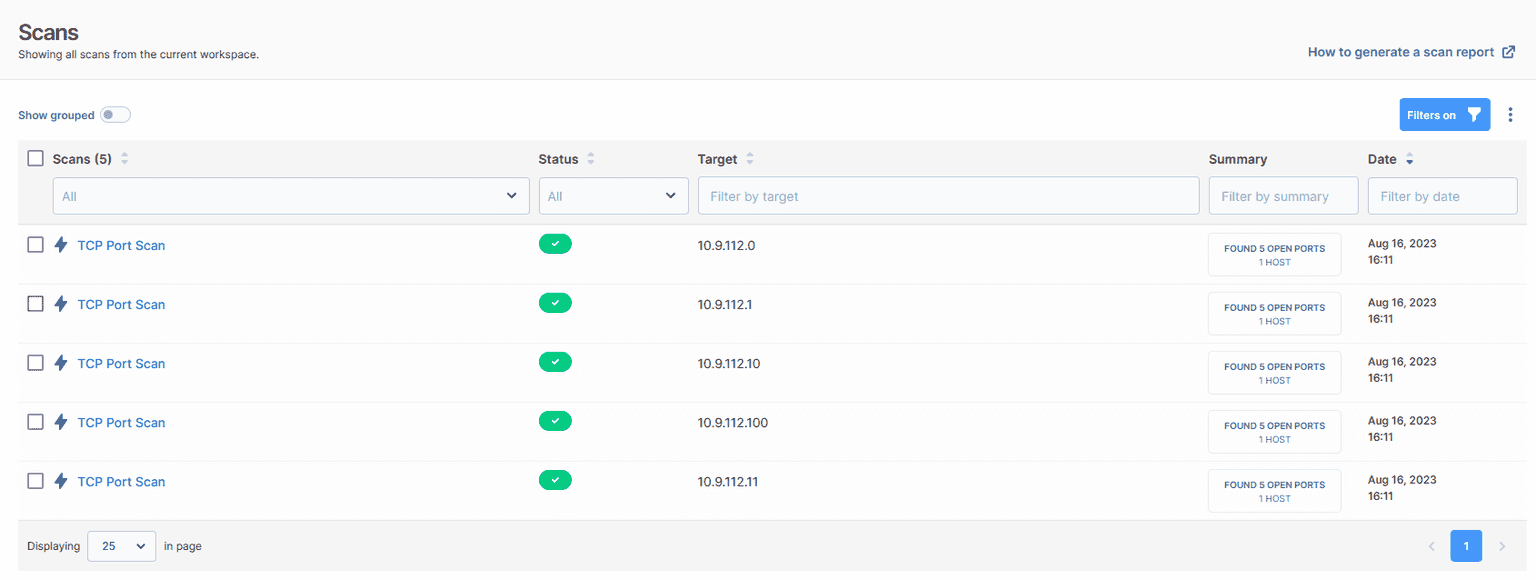This screenshot has height=580, width=1536.
Task: Open the 25 per page dropdown
Action: coord(121,546)
